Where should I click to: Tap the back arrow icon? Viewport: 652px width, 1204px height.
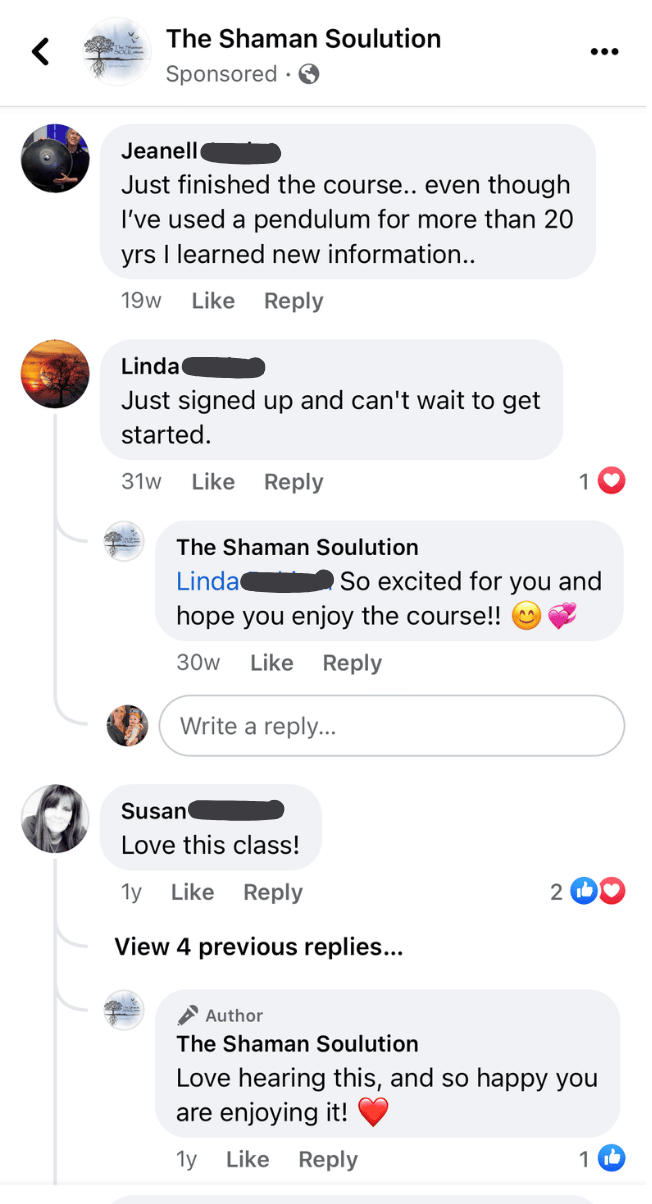[x=41, y=52]
